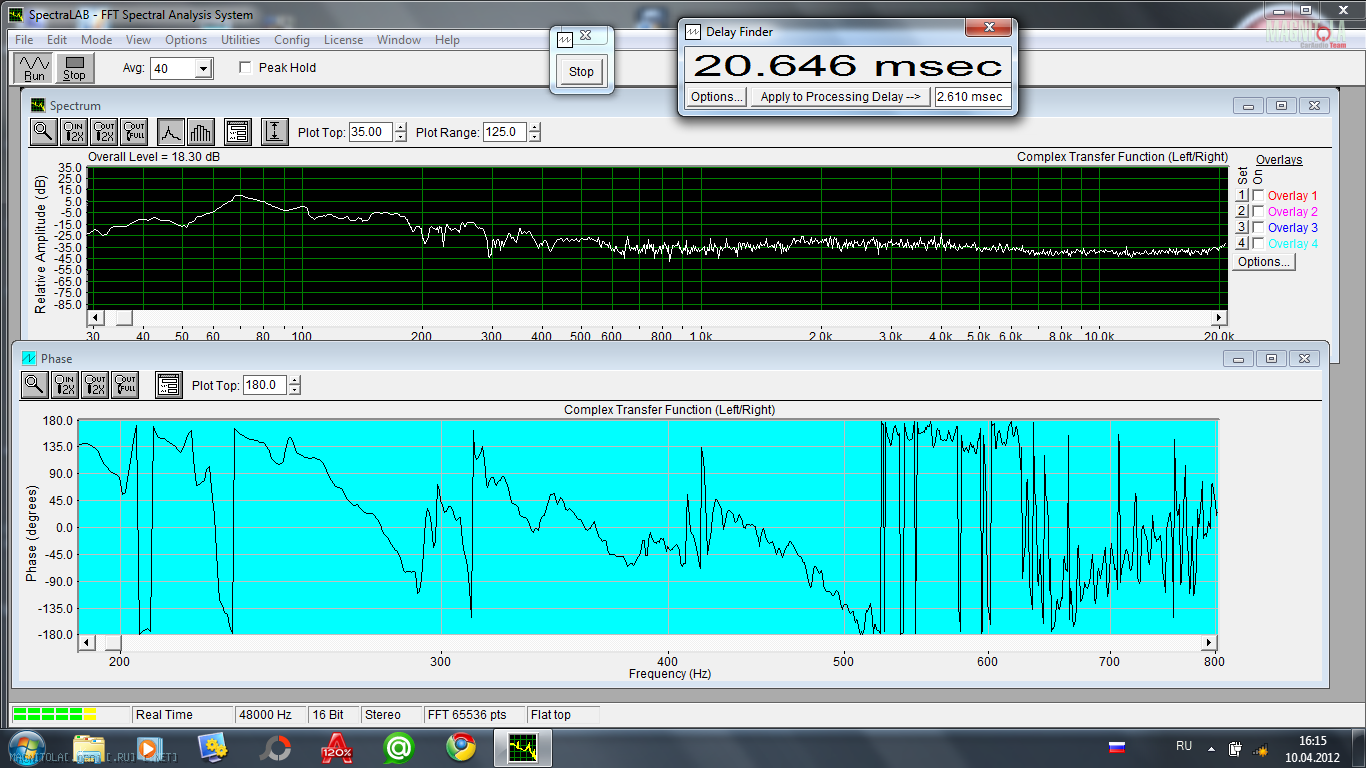This screenshot has height=768, width=1366.
Task: Increase Plot Range value
Action: click(x=535, y=127)
